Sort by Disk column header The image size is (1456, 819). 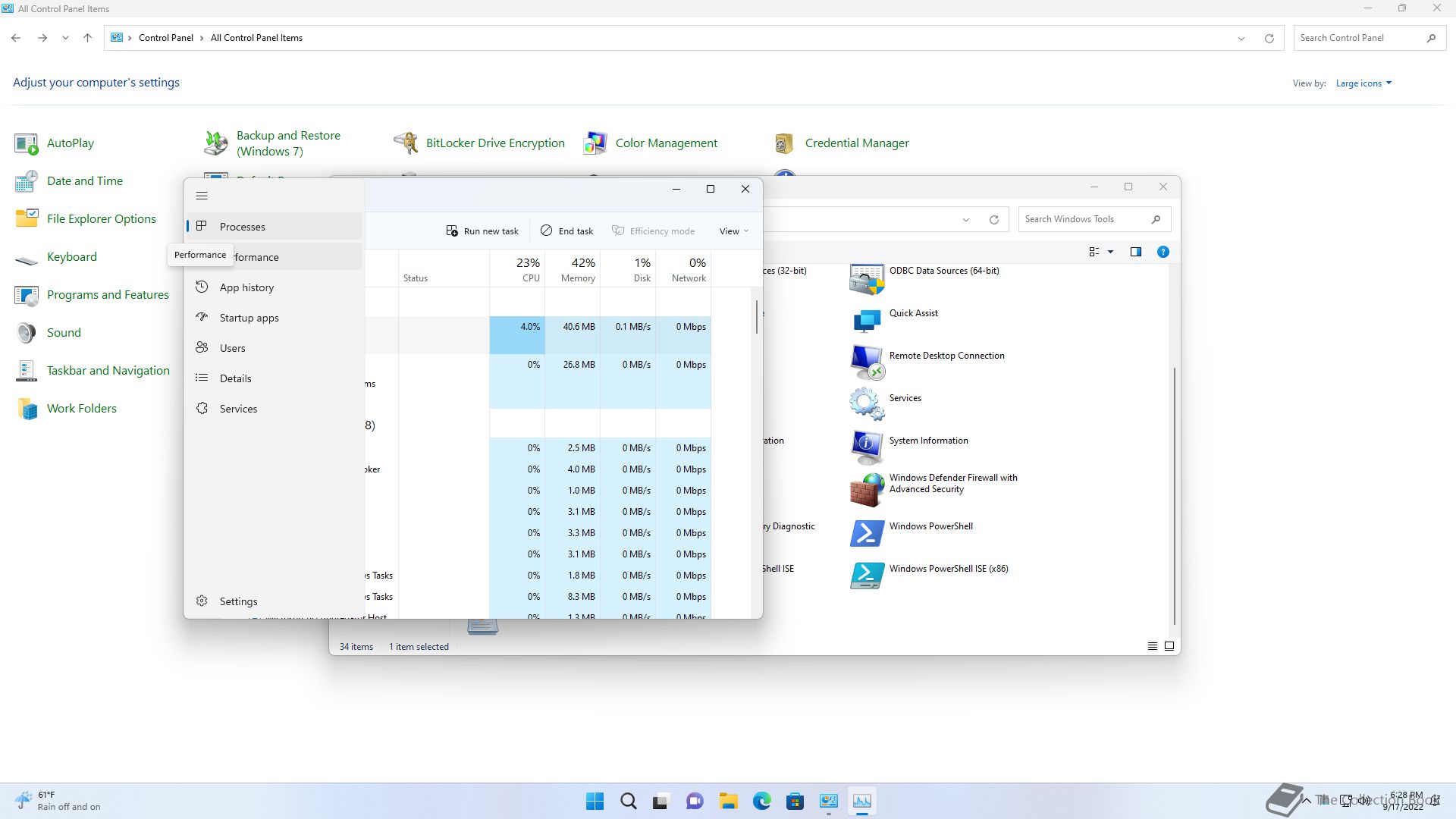pyautogui.click(x=628, y=268)
